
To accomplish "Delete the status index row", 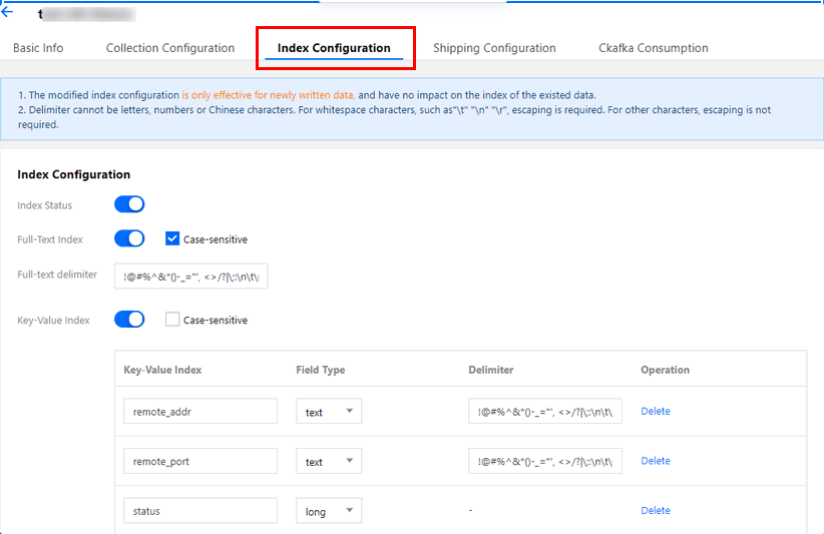I will (655, 510).
